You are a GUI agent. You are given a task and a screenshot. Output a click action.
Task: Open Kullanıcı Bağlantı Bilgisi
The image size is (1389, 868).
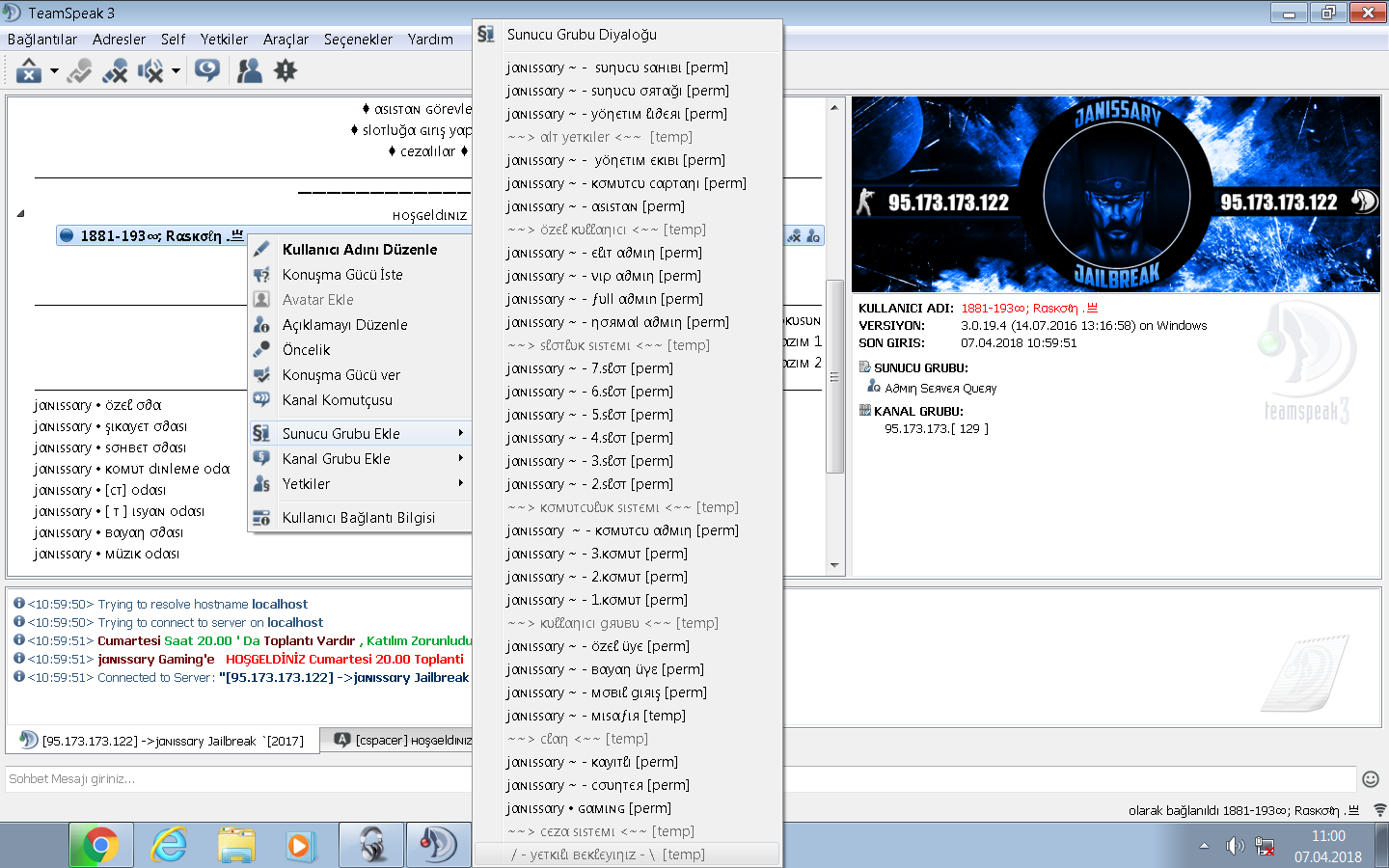(x=360, y=518)
